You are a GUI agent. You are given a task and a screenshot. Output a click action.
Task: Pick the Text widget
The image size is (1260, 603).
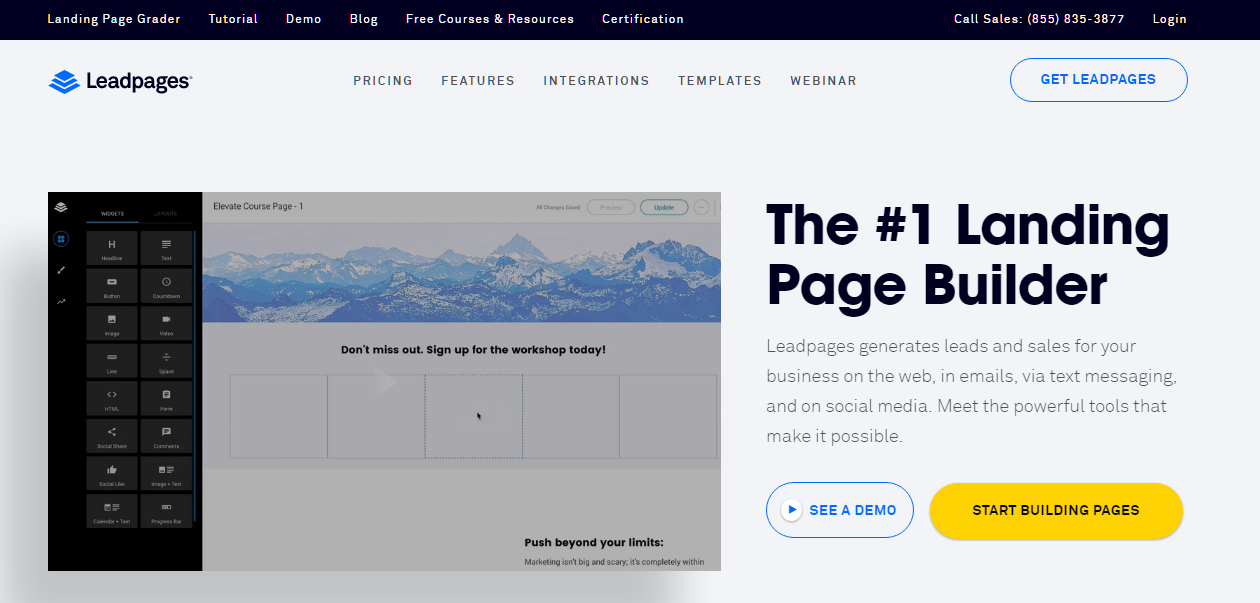point(166,248)
